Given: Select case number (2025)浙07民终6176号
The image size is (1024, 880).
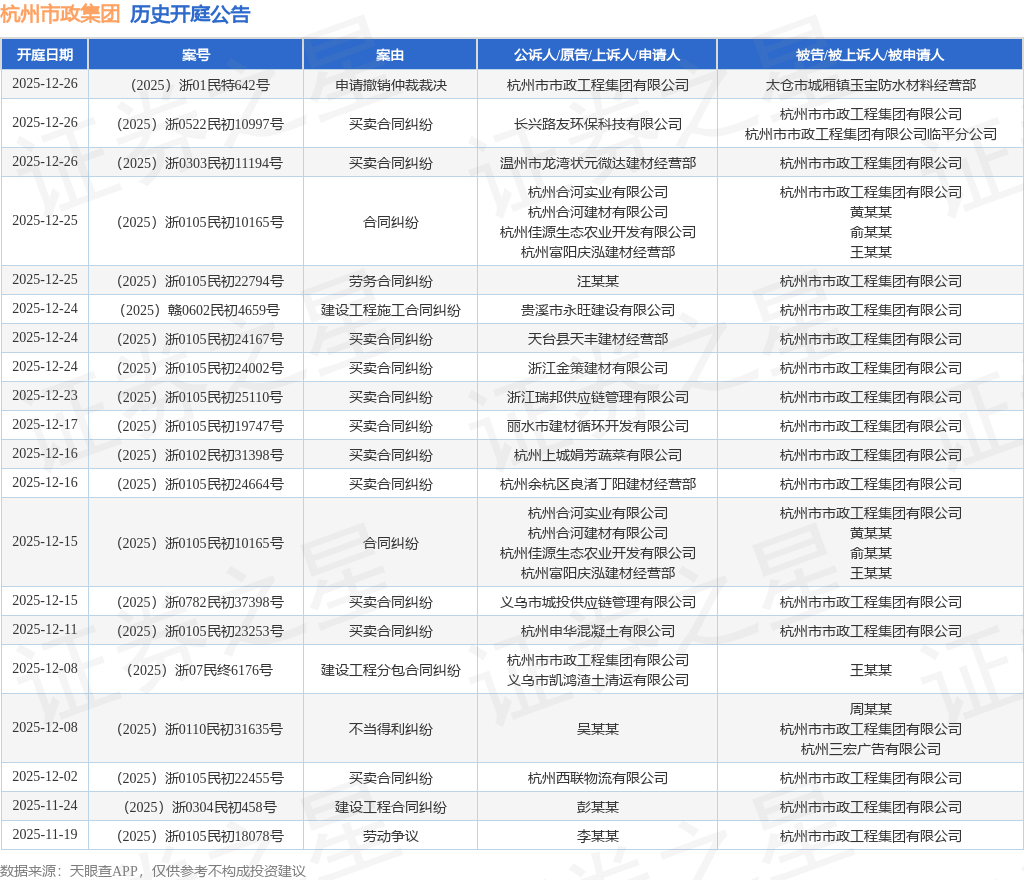Looking at the screenshot, I should tap(200, 670).
